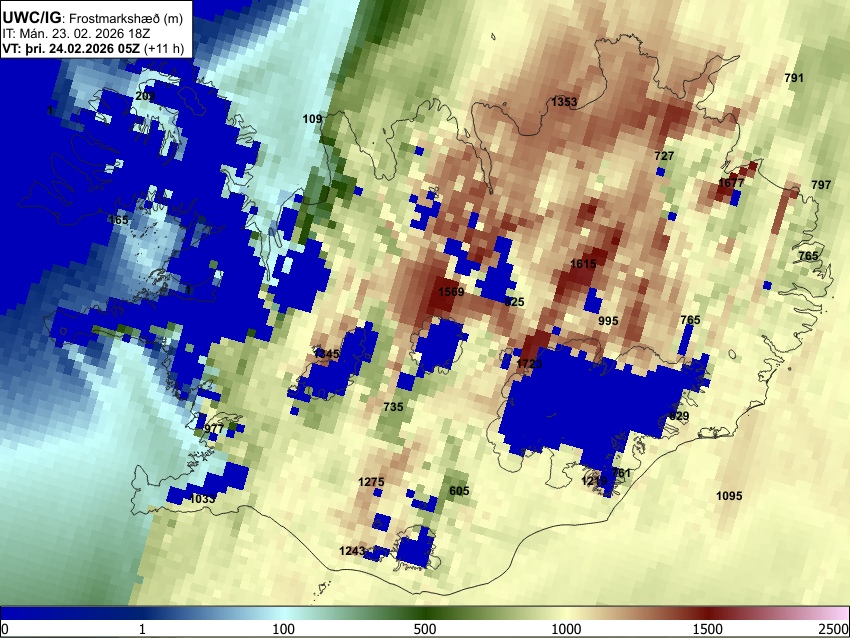Click the map value 1275
The image size is (850, 638).
click(371, 481)
